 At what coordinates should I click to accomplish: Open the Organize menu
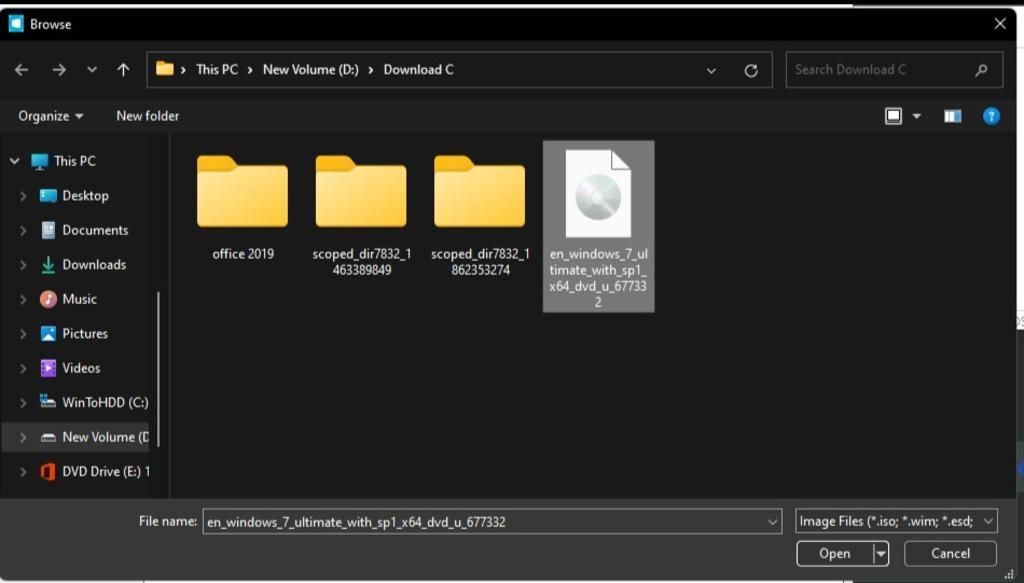pos(50,116)
